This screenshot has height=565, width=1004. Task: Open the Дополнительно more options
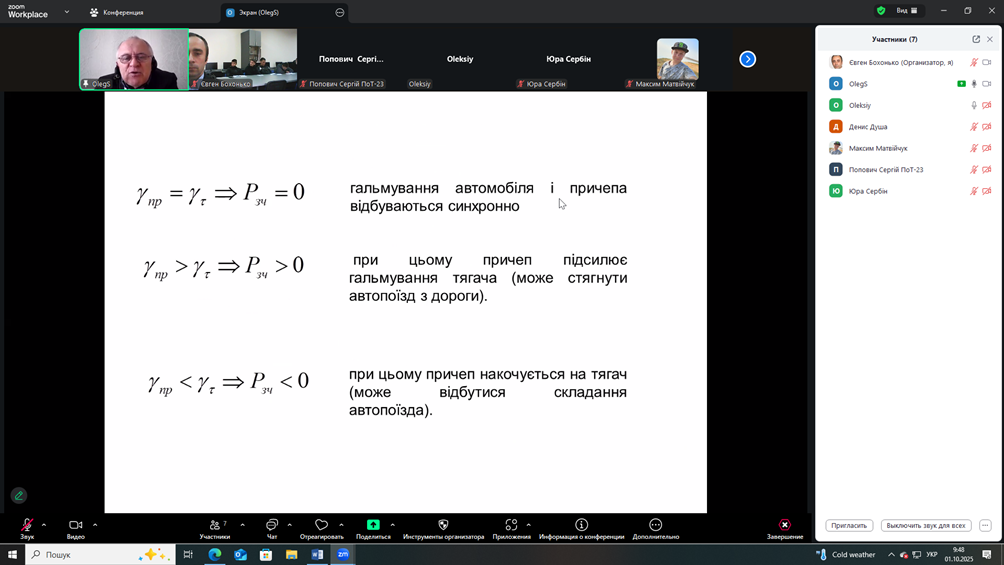coord(655,525)
